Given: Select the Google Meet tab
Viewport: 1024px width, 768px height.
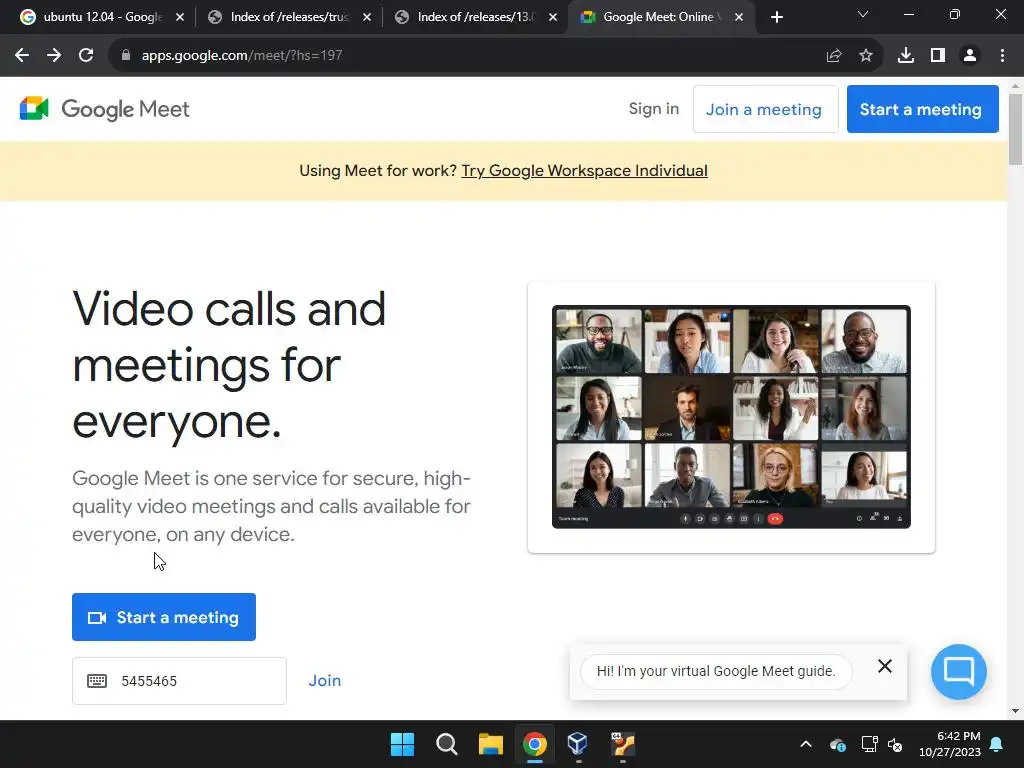Looking at the screenshot, I should tap(662, 17).
